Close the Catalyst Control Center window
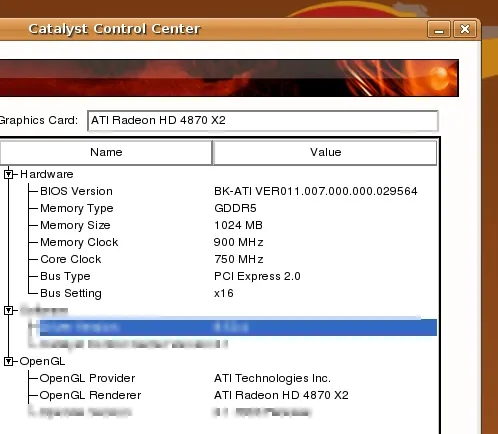 (465, 29)
